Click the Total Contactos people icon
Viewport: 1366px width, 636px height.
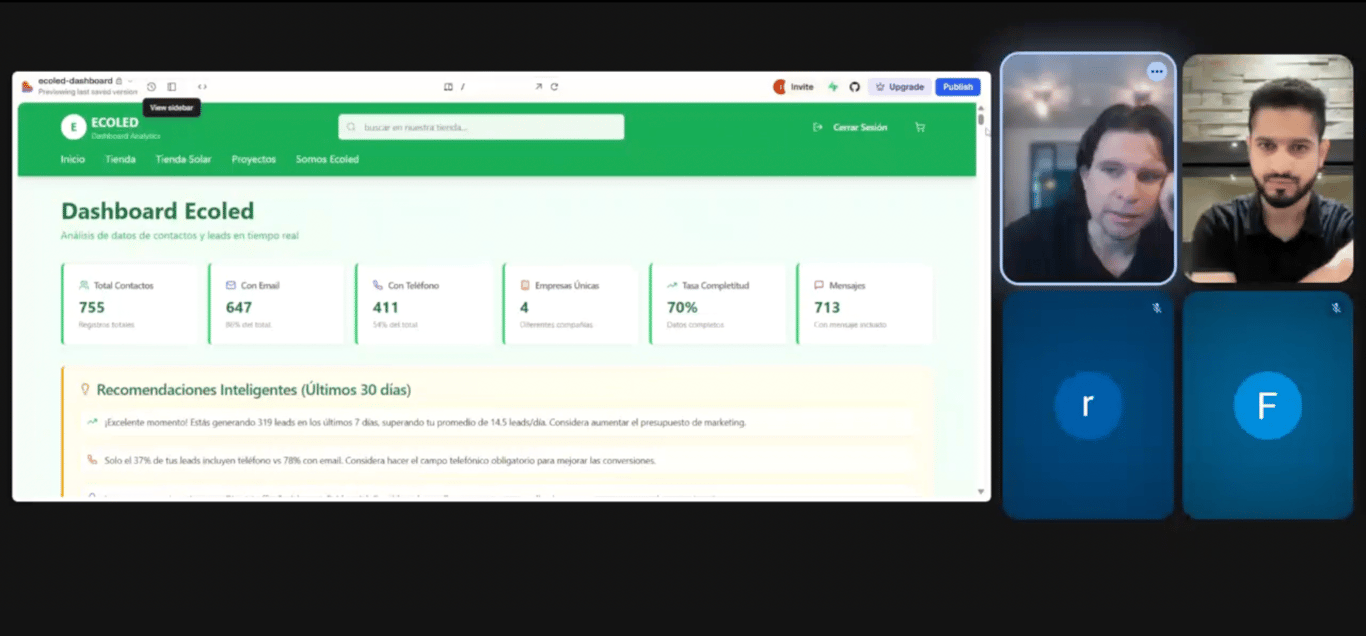click(x=84, y=285)
